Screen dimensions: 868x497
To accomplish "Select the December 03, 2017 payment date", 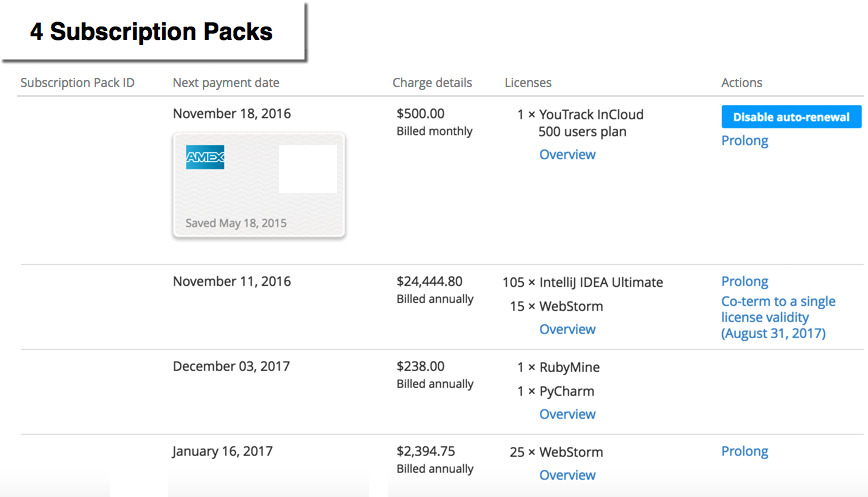I will tap(231, 366).
